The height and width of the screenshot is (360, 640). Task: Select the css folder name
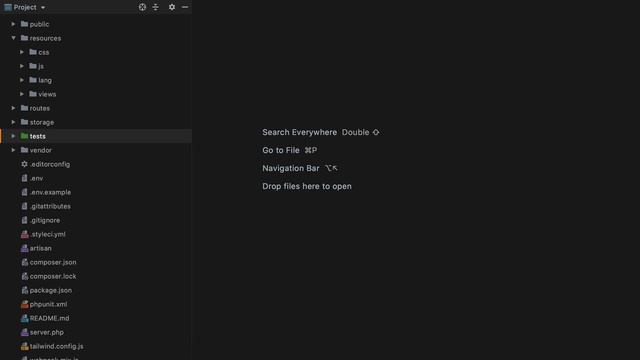point(44,52)
